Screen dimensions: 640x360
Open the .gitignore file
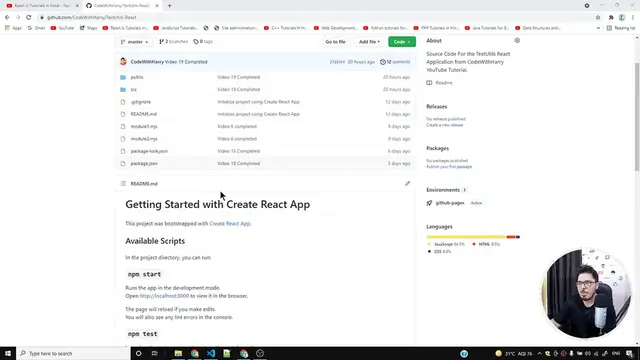pos(141,102)
